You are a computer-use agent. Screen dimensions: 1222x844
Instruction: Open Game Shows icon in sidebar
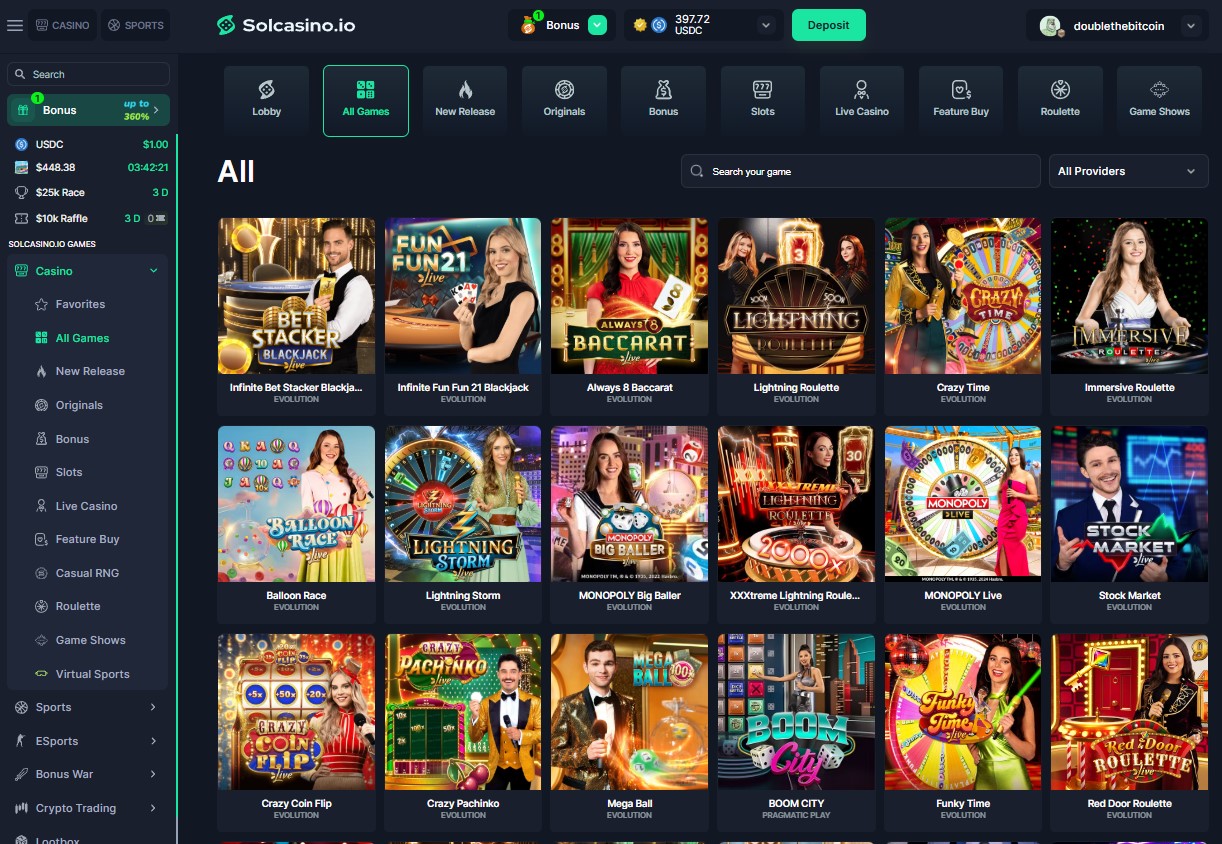(x=41, y=640)
